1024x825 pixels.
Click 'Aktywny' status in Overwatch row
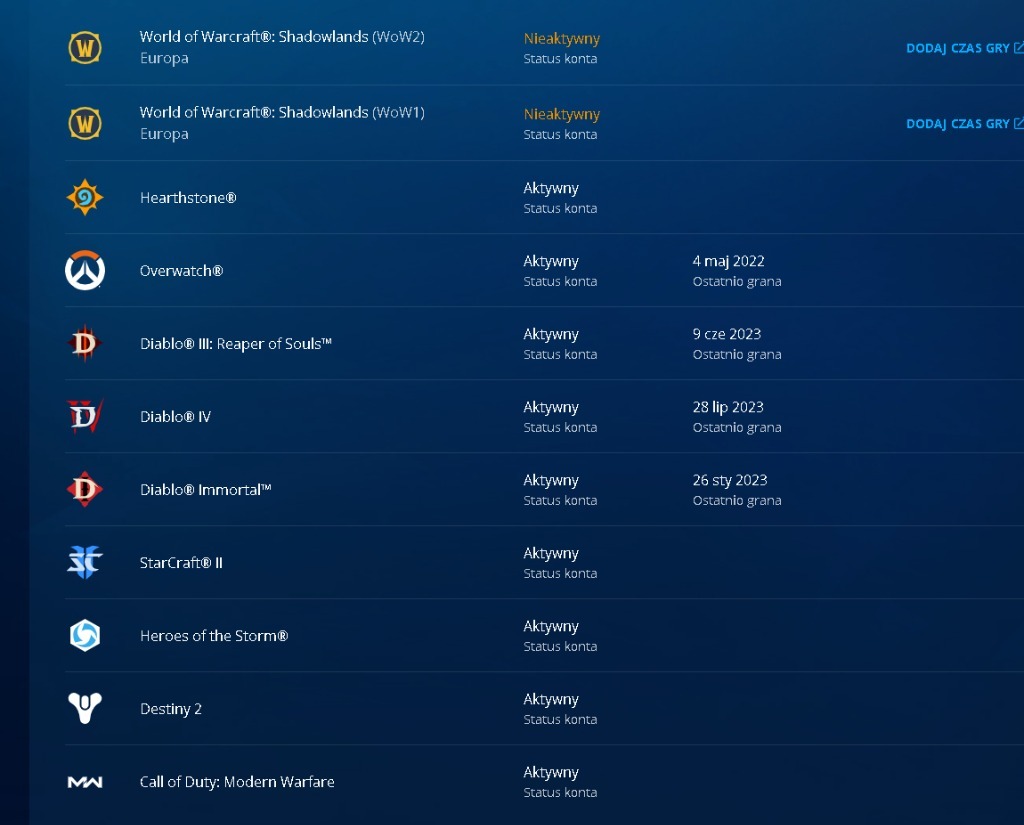[x=551, y=262]
